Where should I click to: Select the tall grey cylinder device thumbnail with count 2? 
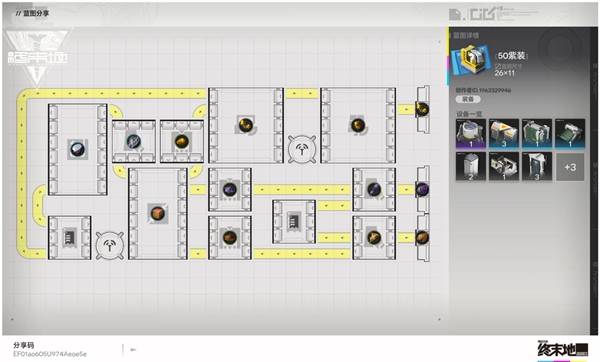coord(471,167)
